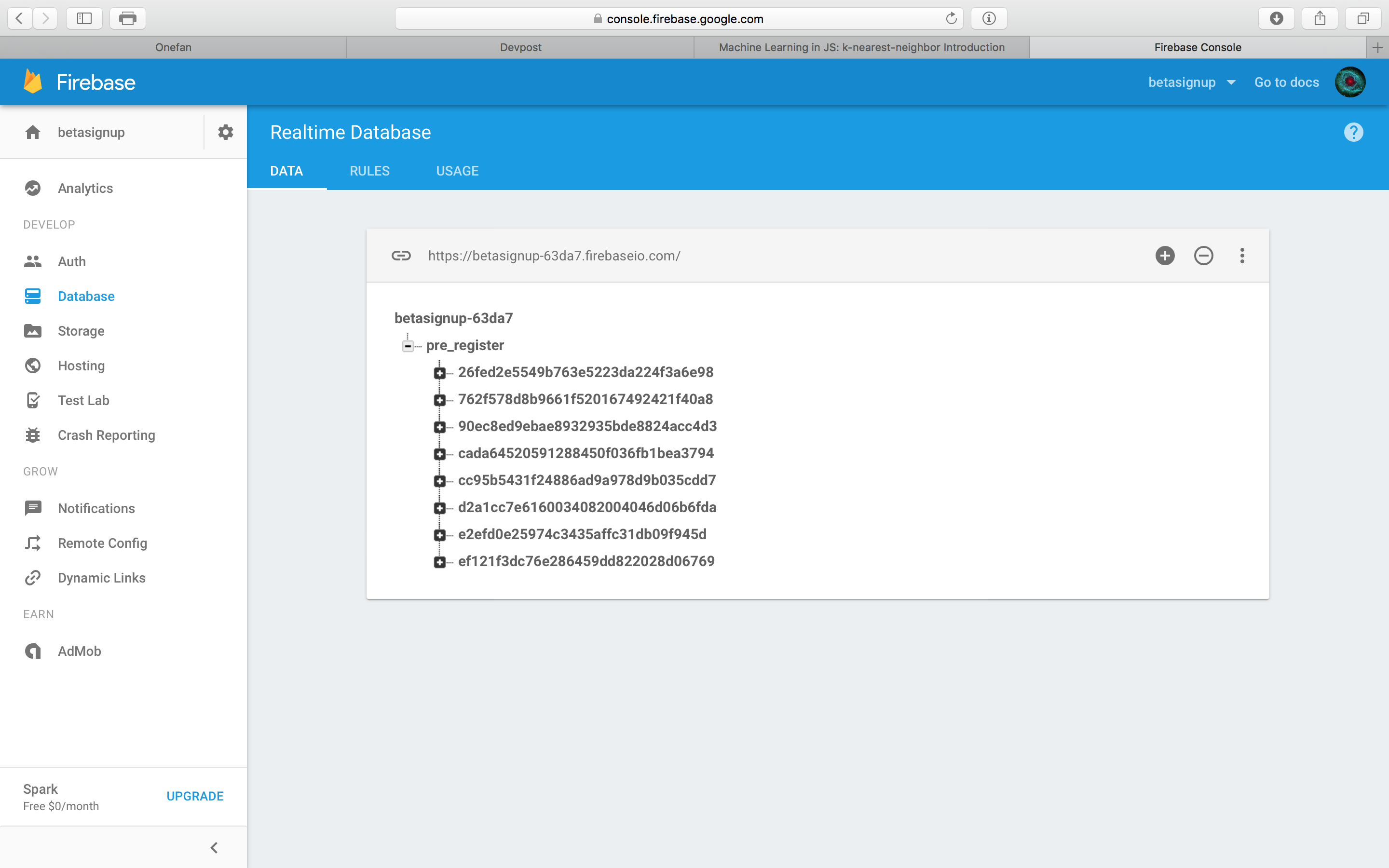Click the help question mark icon
This screenshot has width=1389, height=868.
pyautogui.click(x=1353, y=133)
